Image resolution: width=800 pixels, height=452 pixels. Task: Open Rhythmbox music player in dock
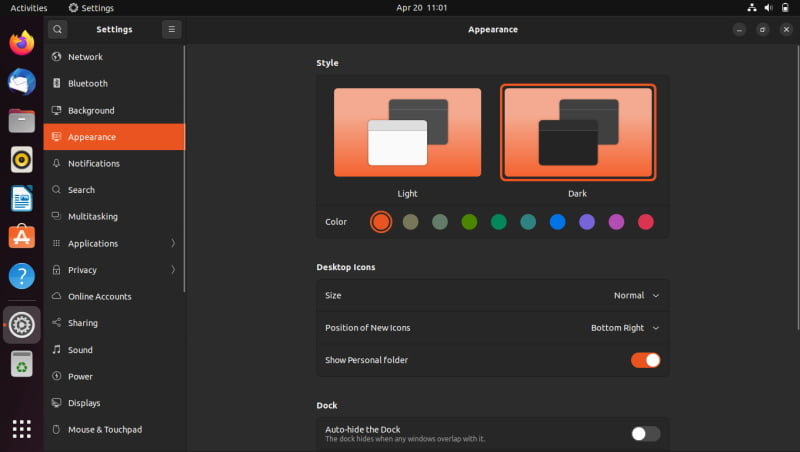click(x=21, y=160)
